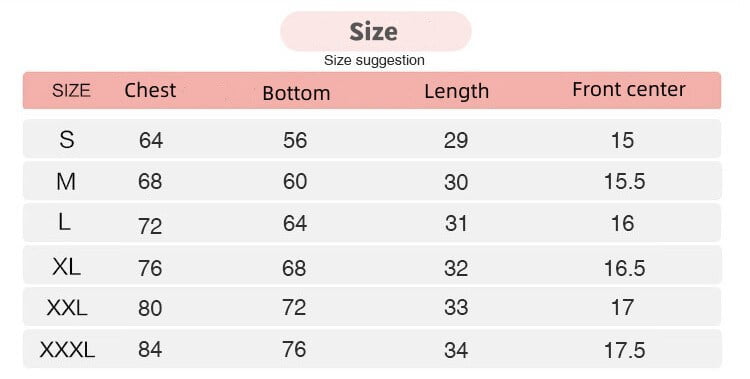Viewport: 750px width, 379px height.
Task: Click length value 31 in L row
Action: pyautogui.click(x=456, y=223)
